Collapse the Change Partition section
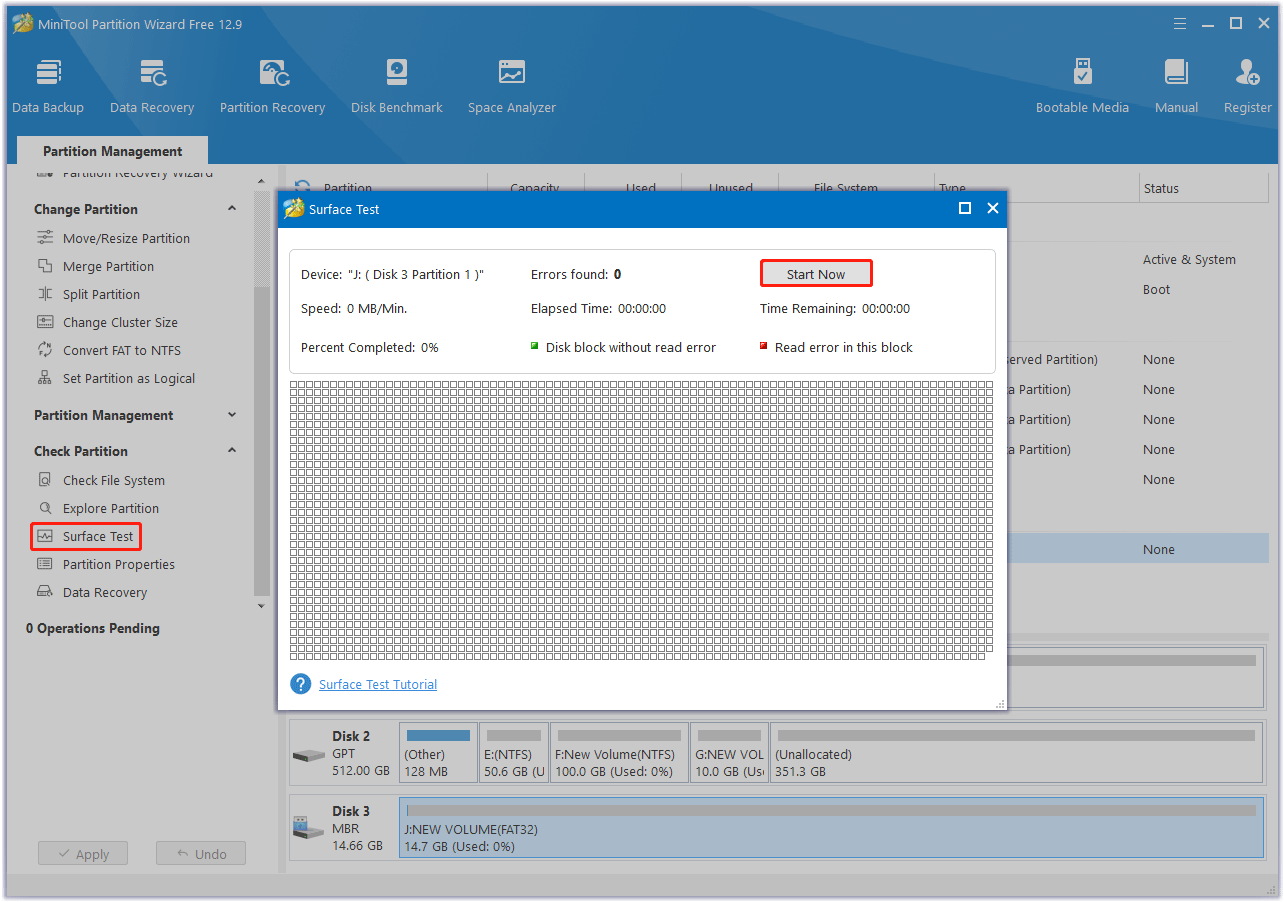Screen dimensions: 1284x902 (x=232, y=208)
